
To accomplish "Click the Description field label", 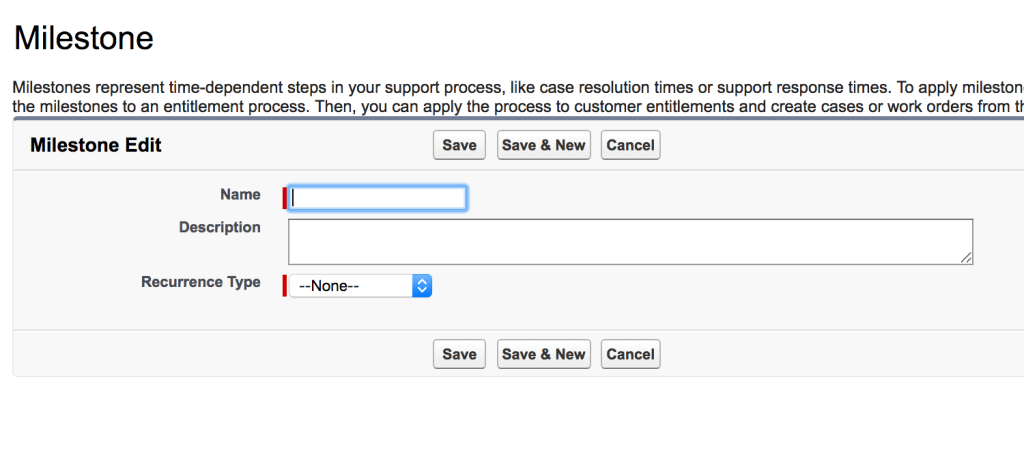I will [220, 227].
